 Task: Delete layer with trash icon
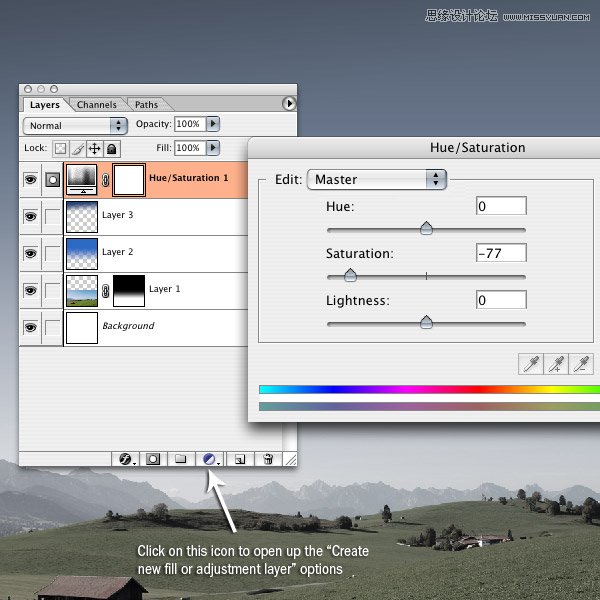[268, 458]
